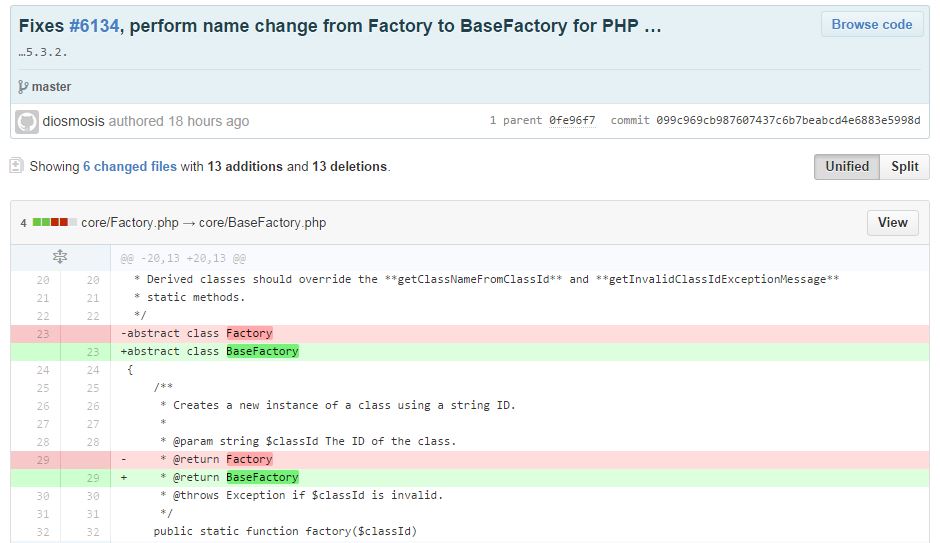Open the parent commit 0fe96f7 link
Viewport: 940px width, 543px height.
[x=572, y=120]
